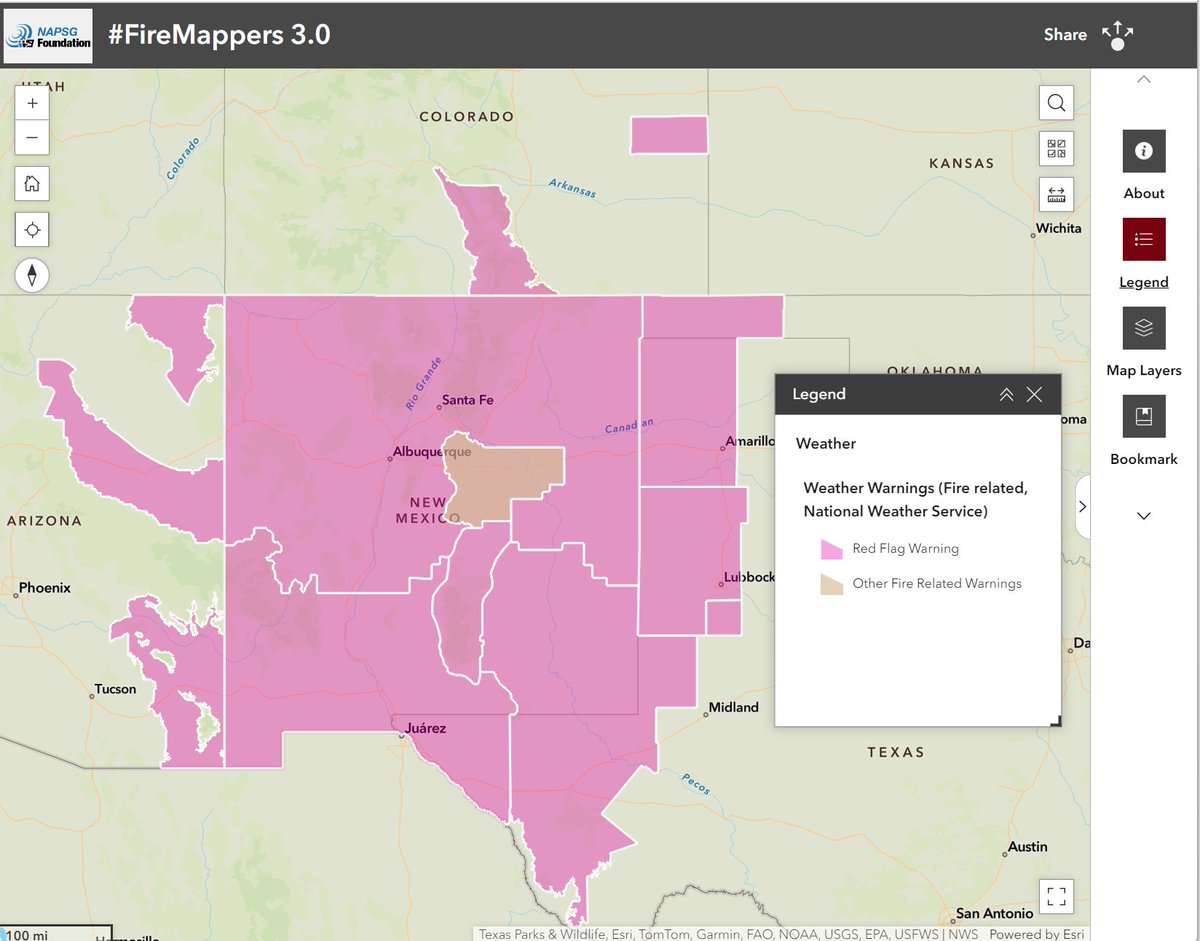Reset the compass orientation
Screen dimensions: 1200x941
33,275
